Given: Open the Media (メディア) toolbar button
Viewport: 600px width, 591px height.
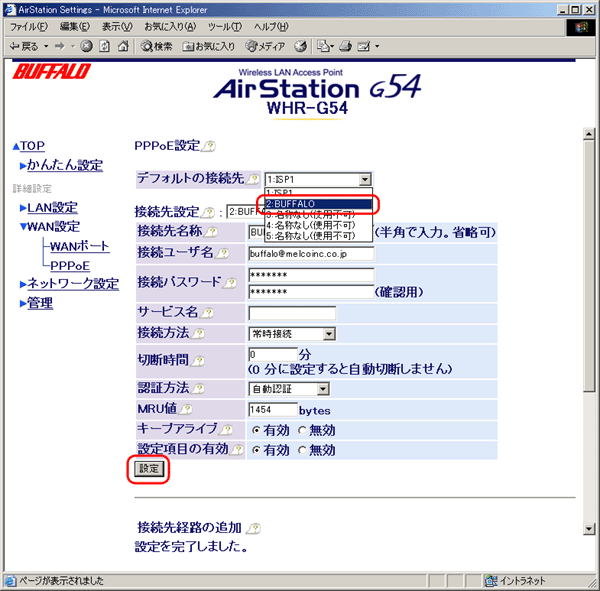Looking at the screenshot, I should [265, 47].
